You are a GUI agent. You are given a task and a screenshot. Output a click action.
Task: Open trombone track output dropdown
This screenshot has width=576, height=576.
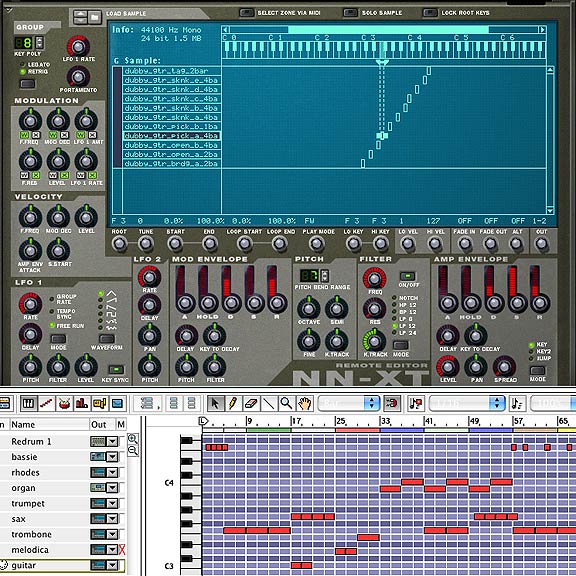tap(112, 534)
